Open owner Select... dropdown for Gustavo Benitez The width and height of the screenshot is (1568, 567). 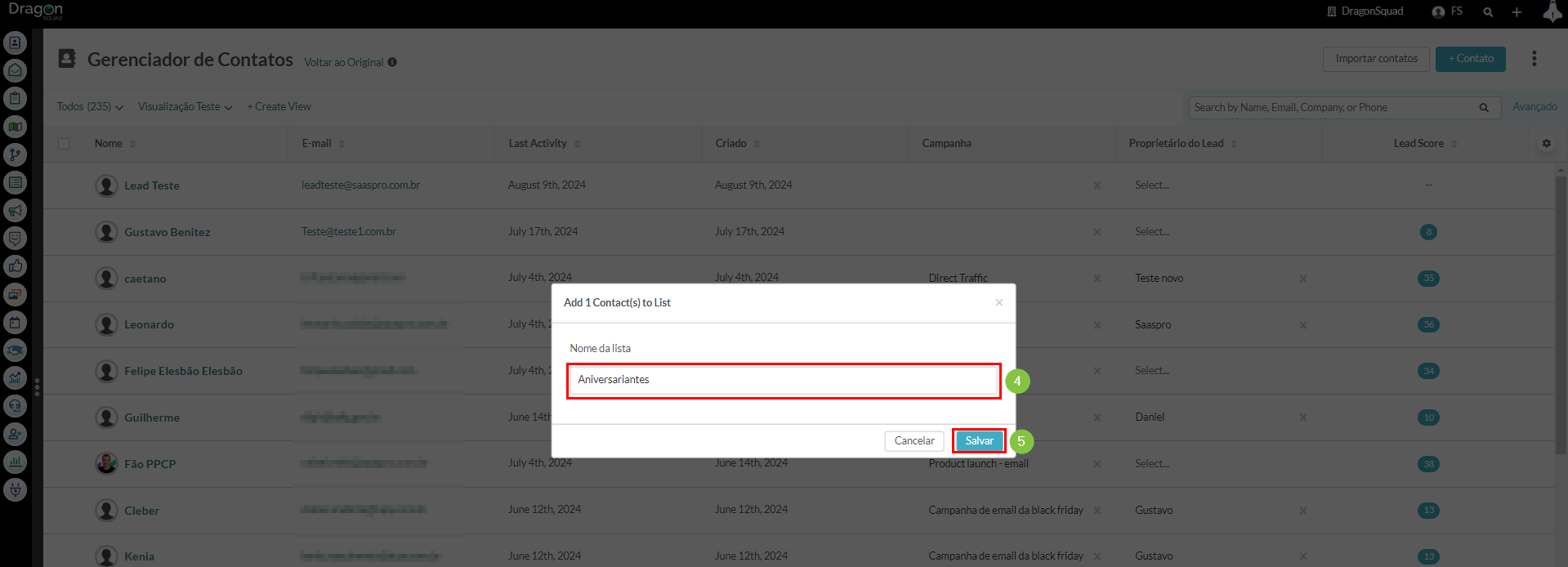pos(1152,232)
